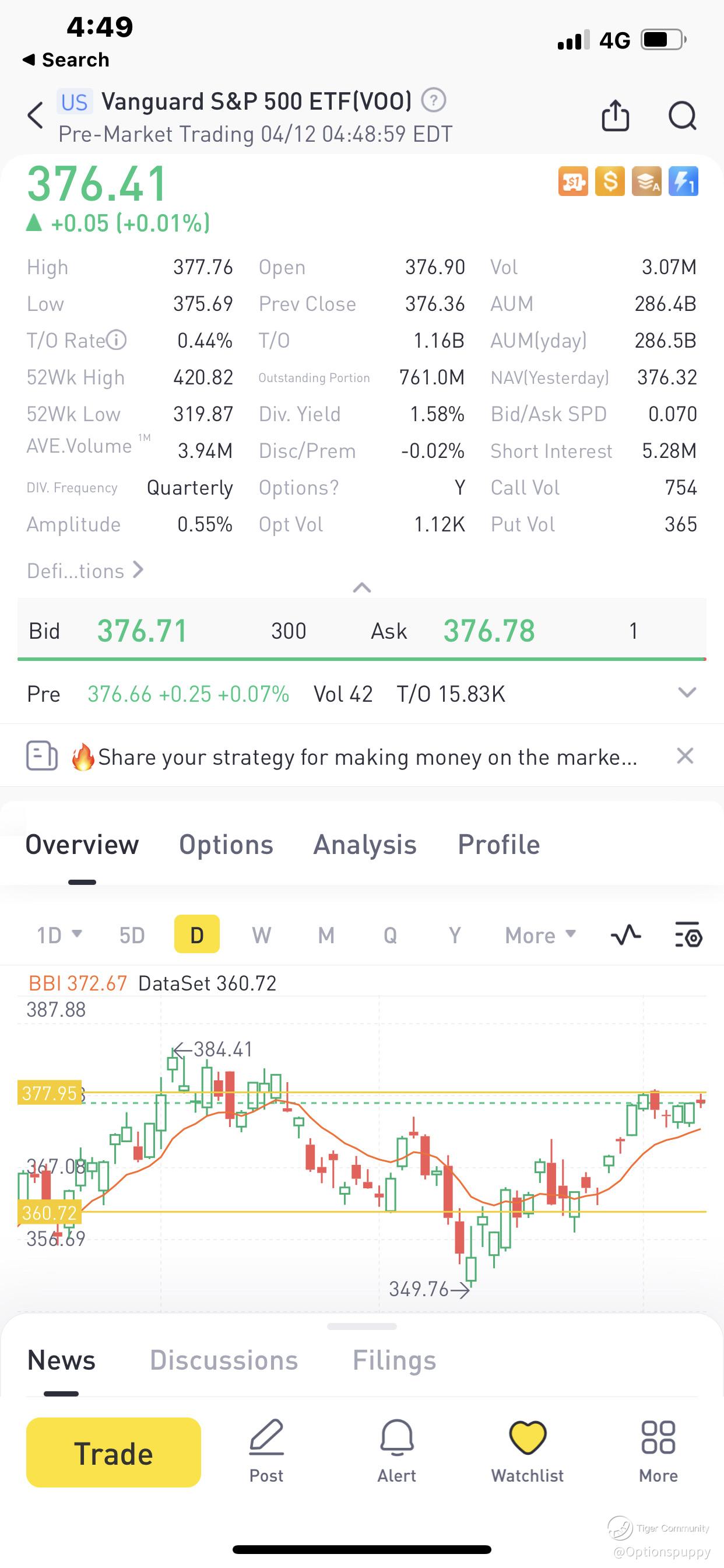Tap the yellow dollar sign badge
Image resolution: width=724 pixels, height=1568 pixels.
point(610,181)
